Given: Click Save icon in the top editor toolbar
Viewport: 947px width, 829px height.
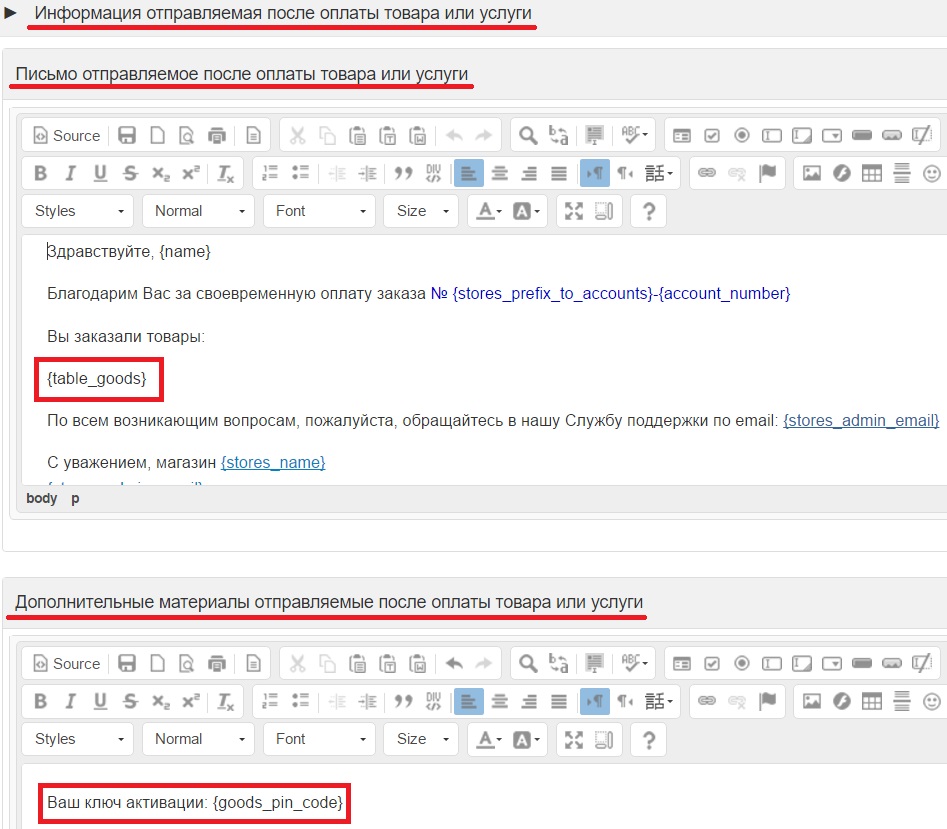Looking at the screenshot, I should [x=127, y=136].
